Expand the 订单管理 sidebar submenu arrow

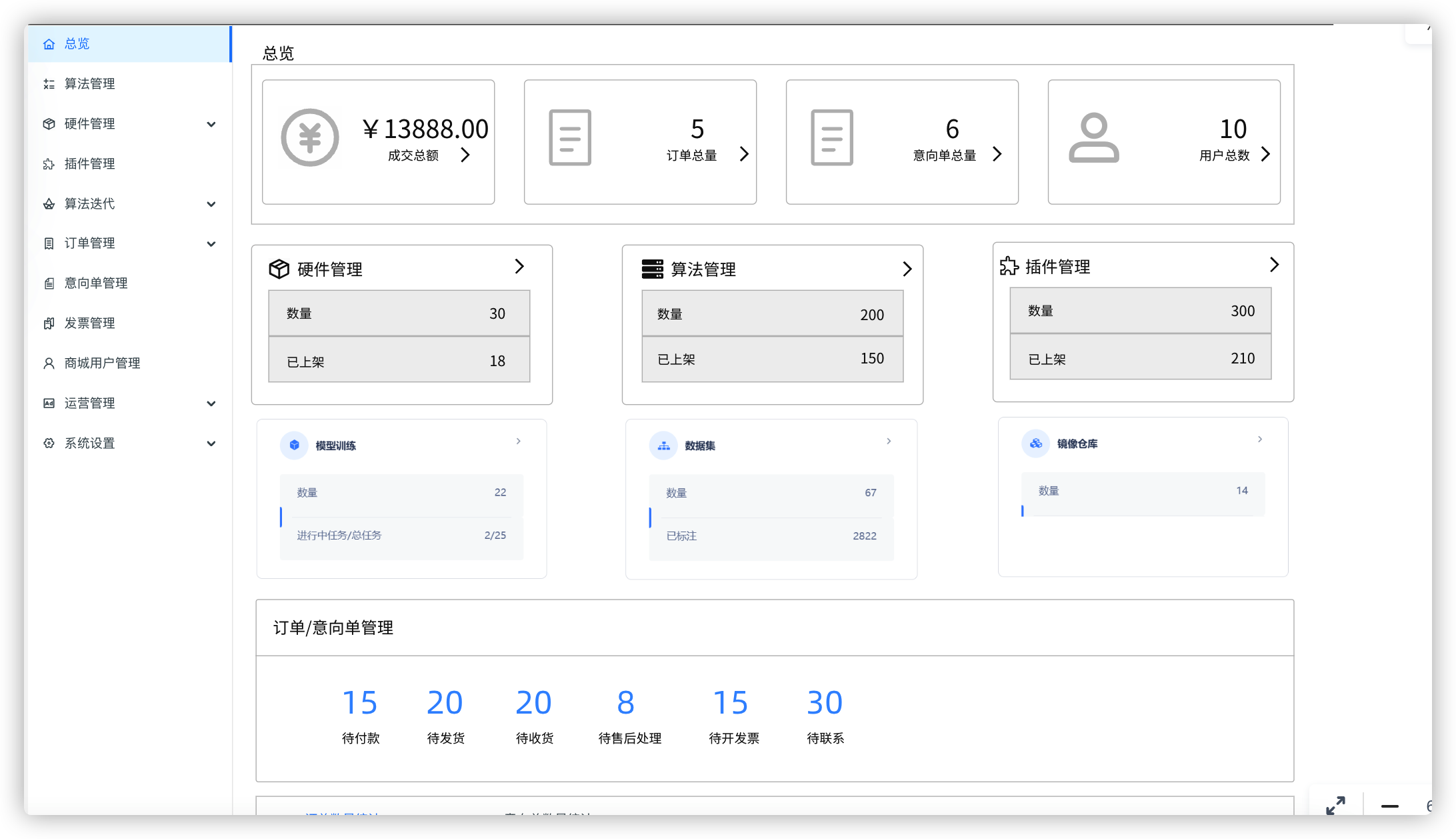pos(211,243)
